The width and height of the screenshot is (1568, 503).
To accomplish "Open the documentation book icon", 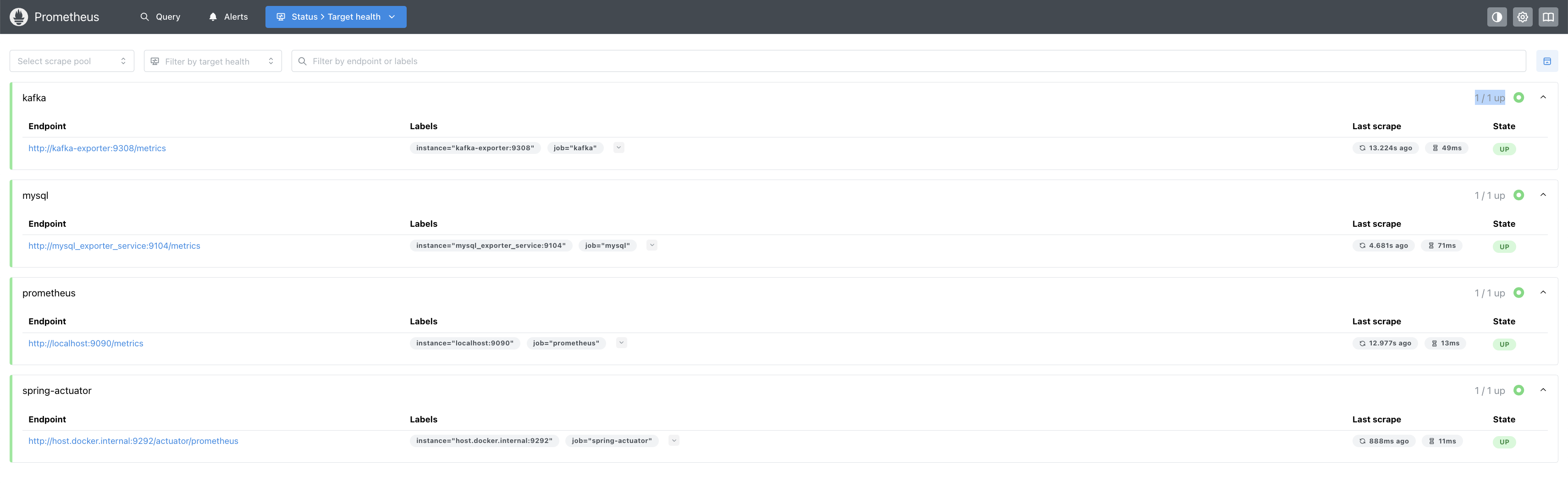I will click(x=1547, y=17).
